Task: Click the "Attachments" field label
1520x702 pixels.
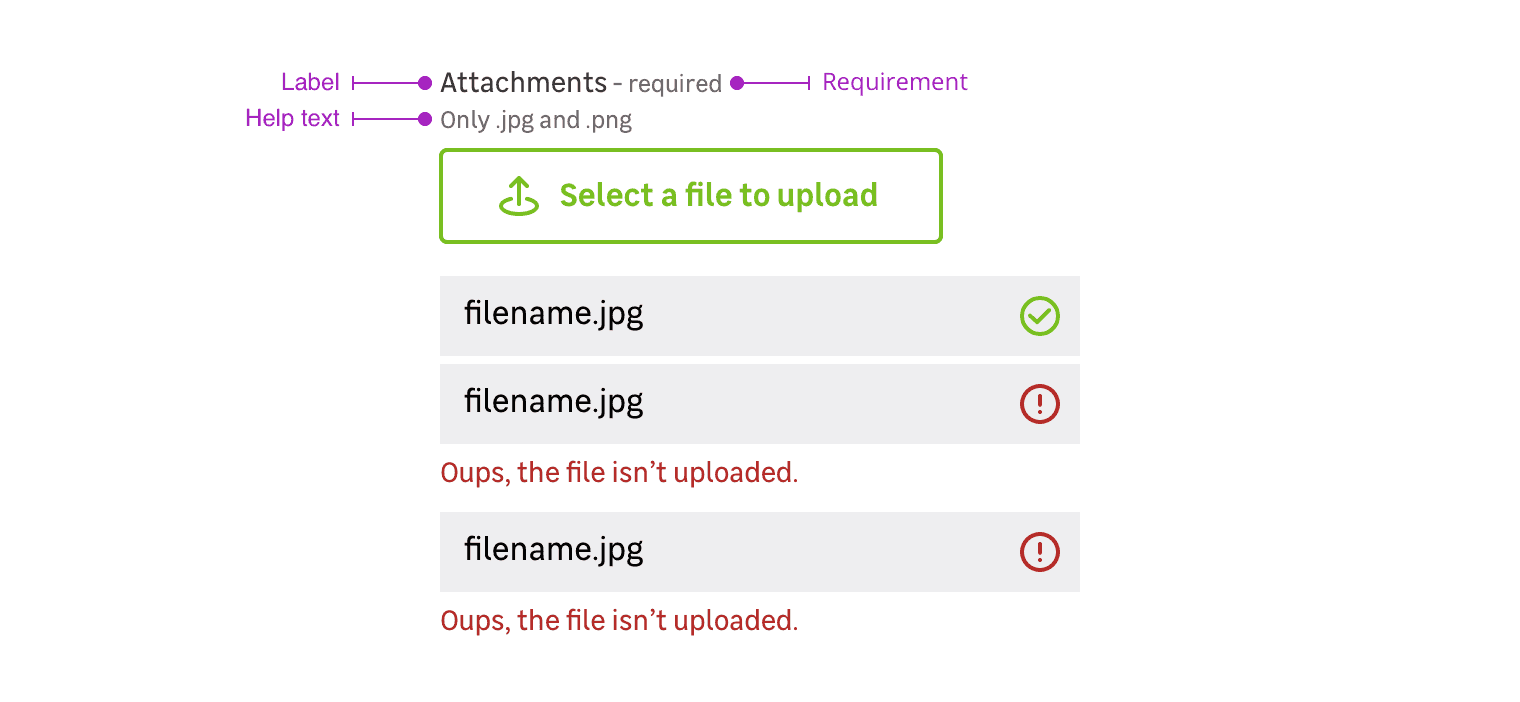Action: coord(523,82)
